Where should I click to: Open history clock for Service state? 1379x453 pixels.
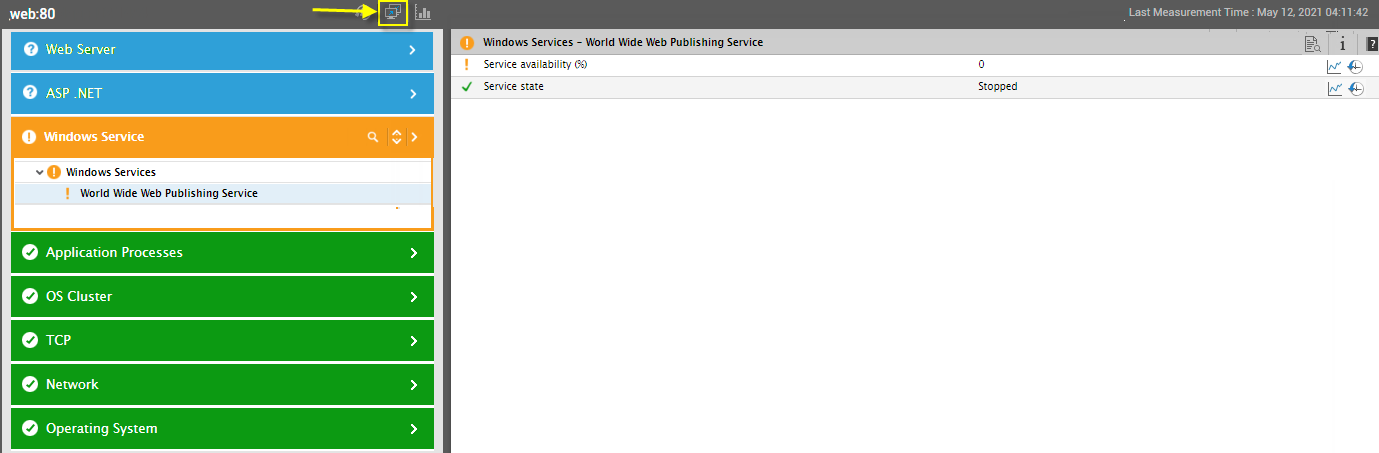click(x=1355, y=88)
